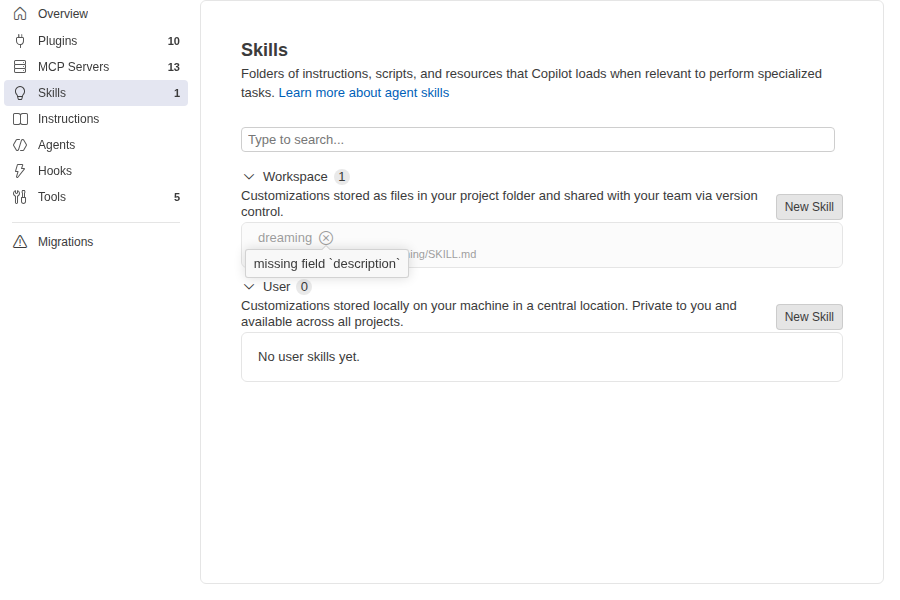Open the Plugins menu item
This screenshot has height=600, width=900.
(x=96, y=41)
